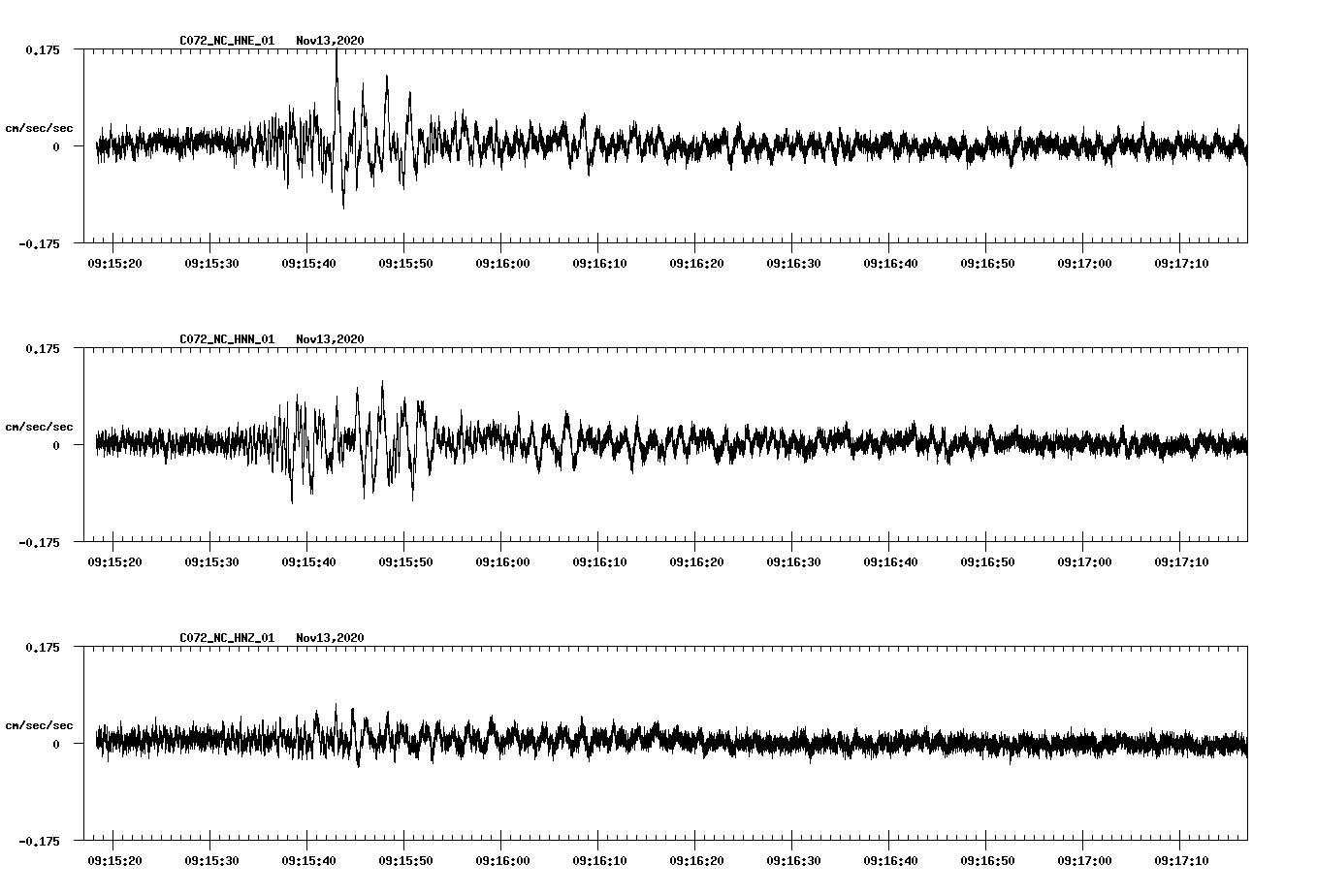Click the 09:15:20 time tick label
This screenshot has width=1317, height=896.
pyautogui.click(x=113, y=262)
